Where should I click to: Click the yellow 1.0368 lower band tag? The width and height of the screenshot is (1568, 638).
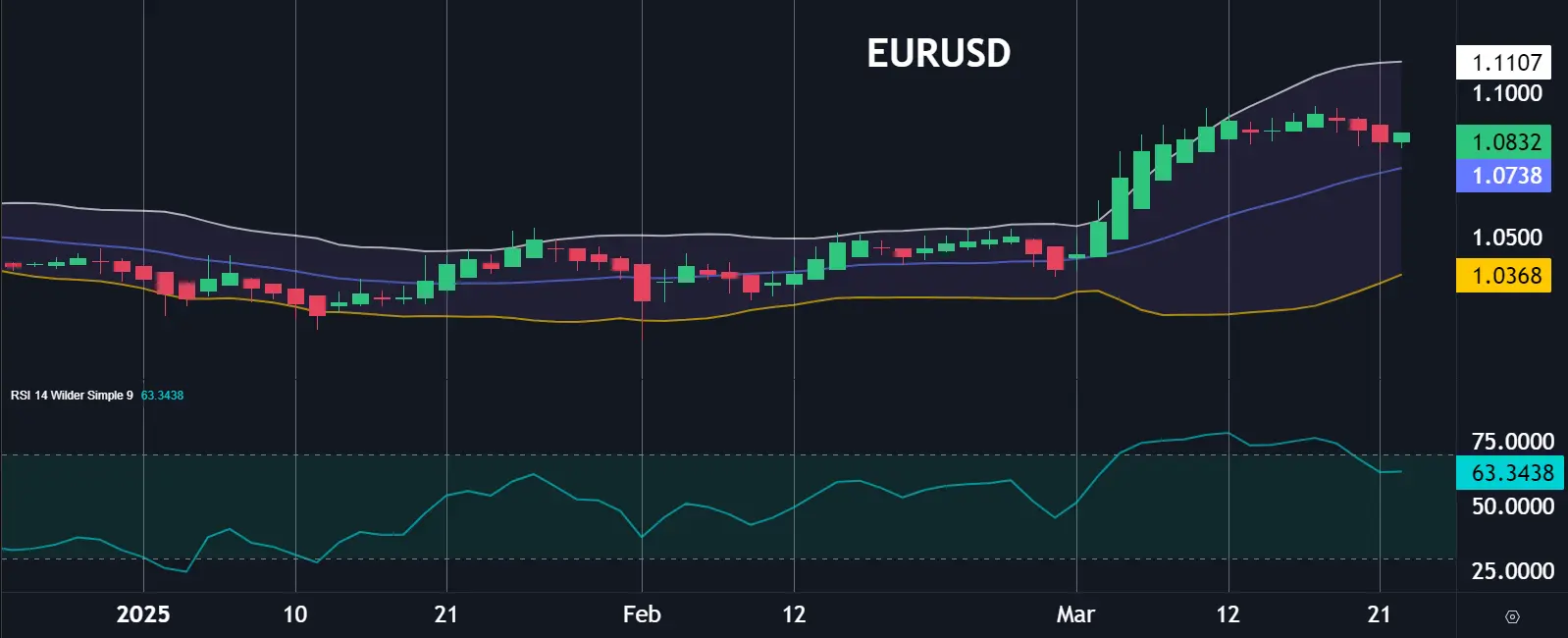click(x=1504, y=276)
